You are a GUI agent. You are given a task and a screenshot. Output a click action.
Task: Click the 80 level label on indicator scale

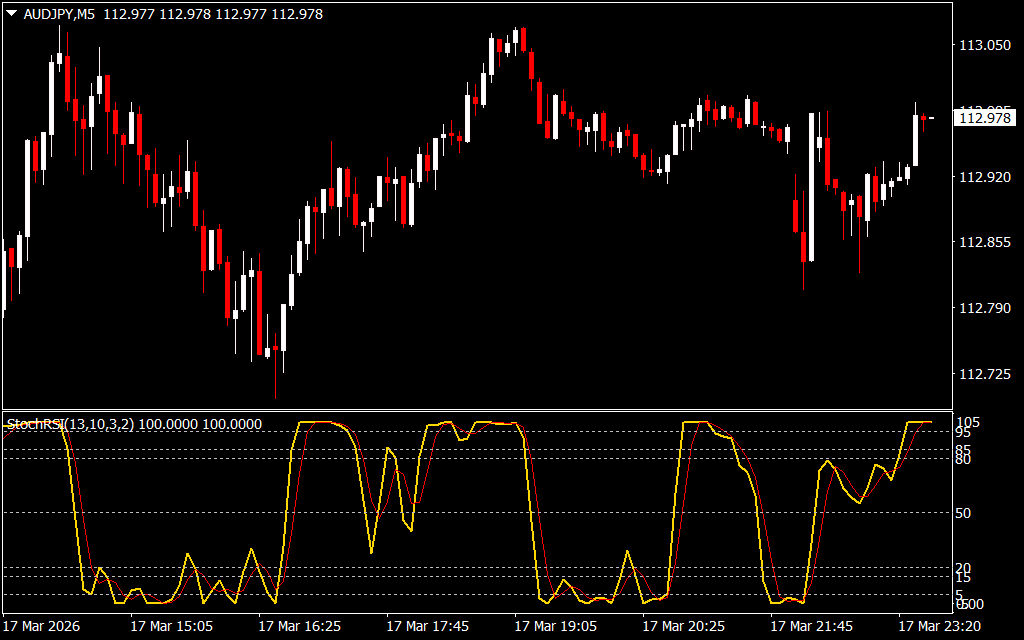click(963, 459)
